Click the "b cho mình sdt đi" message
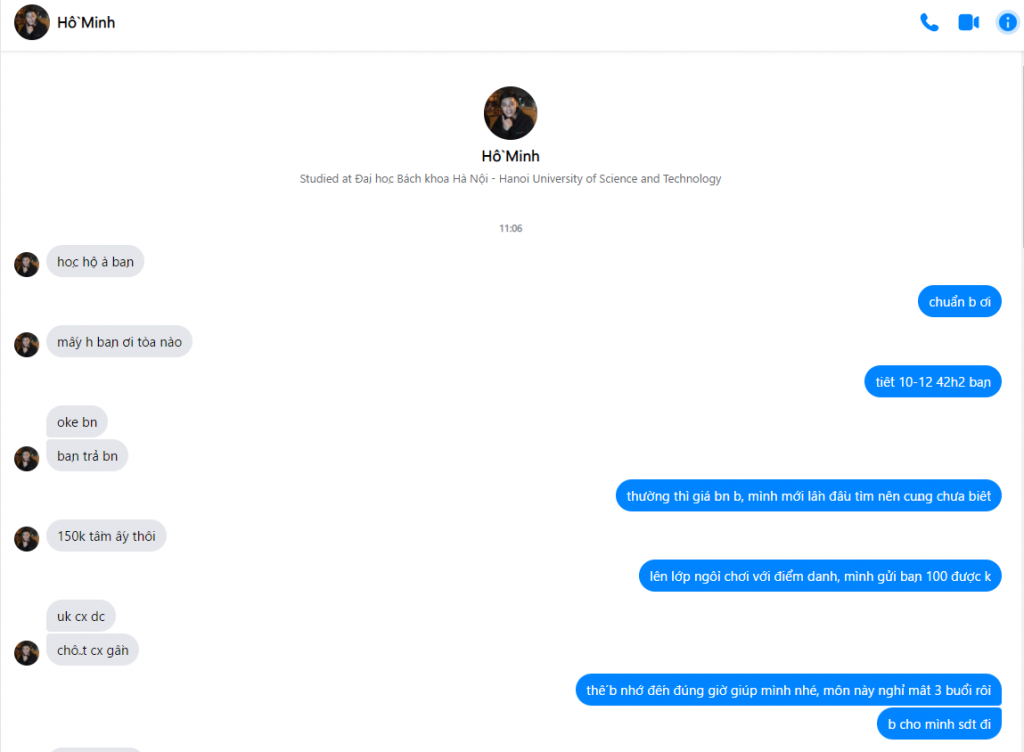The height and width of the screenshot is (752, 1024). point(938,724)
